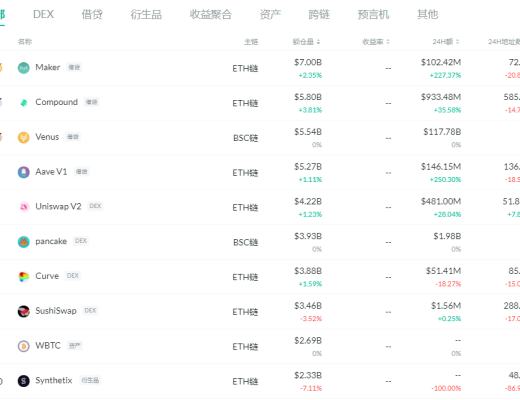Switch to the 跨链 tab

point(319,14)
